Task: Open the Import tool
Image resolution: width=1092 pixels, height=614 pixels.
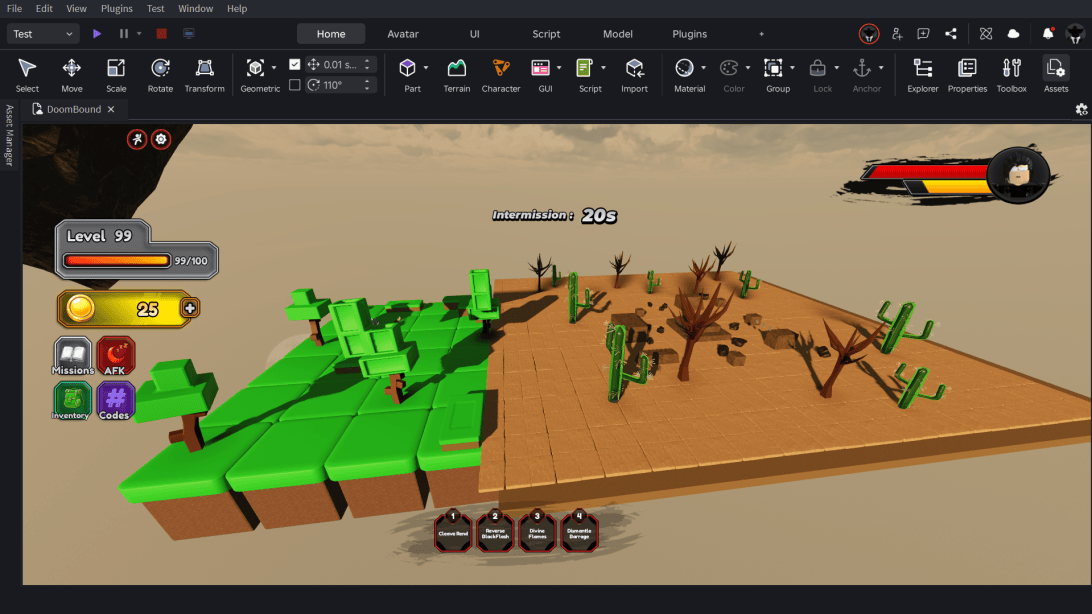Action: (634, 74)
